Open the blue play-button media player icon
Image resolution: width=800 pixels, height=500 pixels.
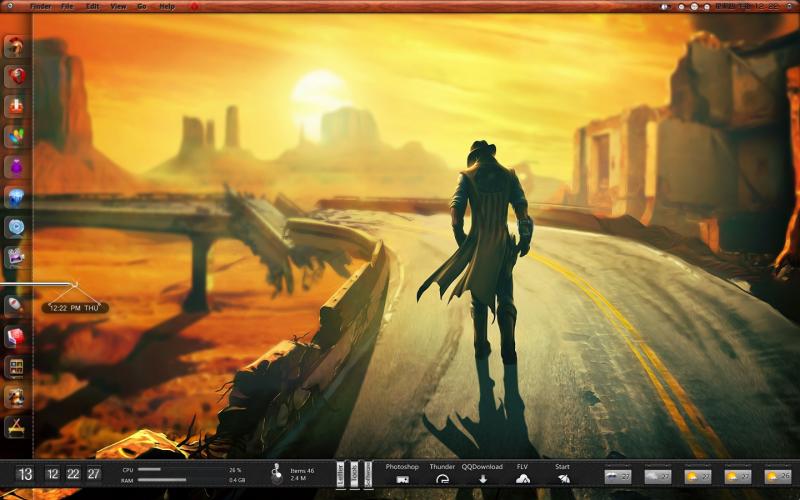tap(16, 227)
